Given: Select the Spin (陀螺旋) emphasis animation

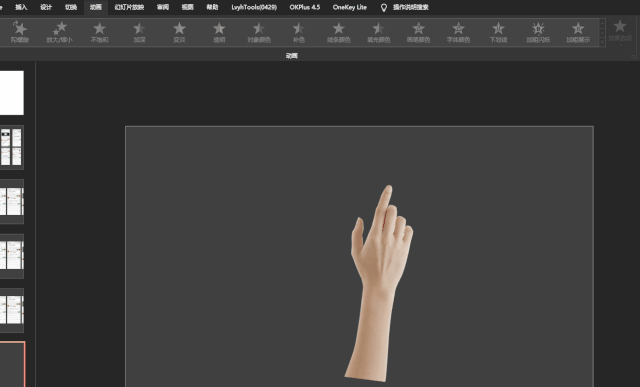Looking at the screenshot, I should pos(20,32).
